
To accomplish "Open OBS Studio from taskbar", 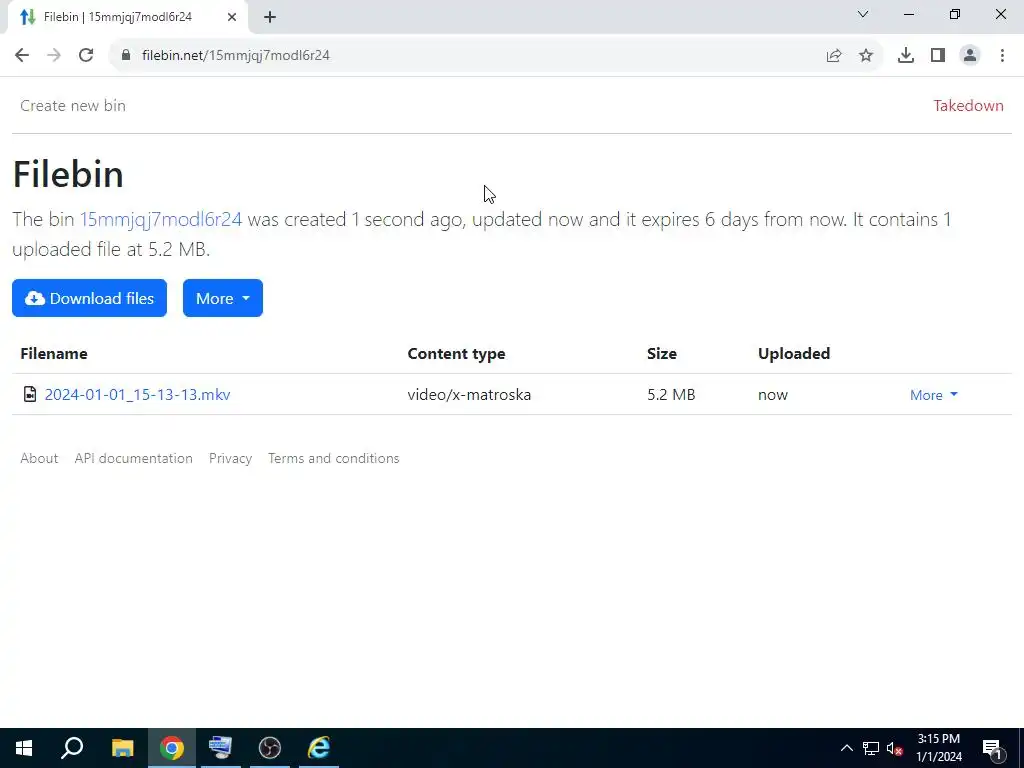I will pos(270,748).
